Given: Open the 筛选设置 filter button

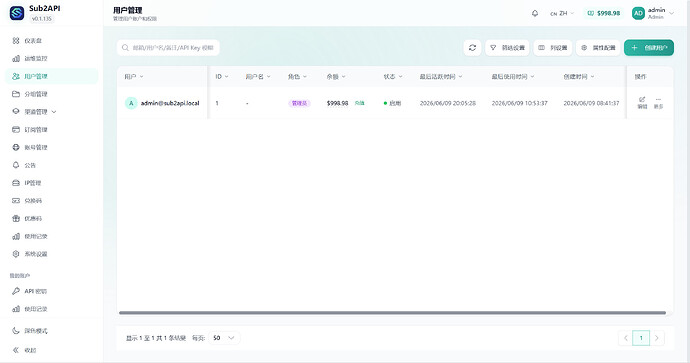Looking at the screenshot, I should (x=507, y=48).
